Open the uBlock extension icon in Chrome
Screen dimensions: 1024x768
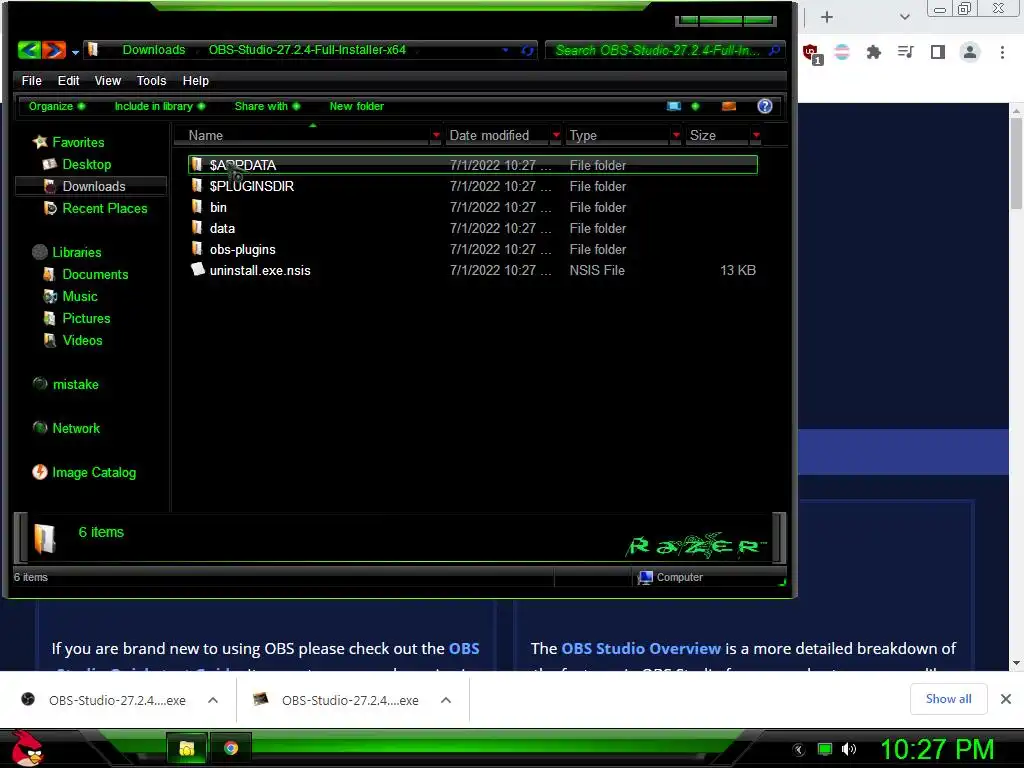(x=812, y=53)
